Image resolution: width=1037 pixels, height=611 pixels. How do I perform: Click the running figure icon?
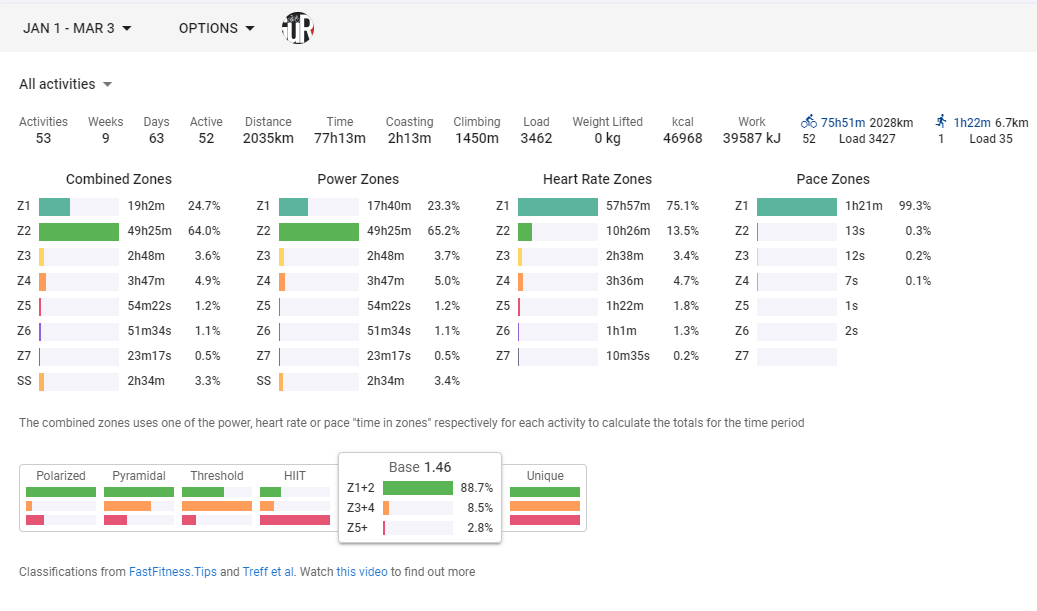point(941,121)
